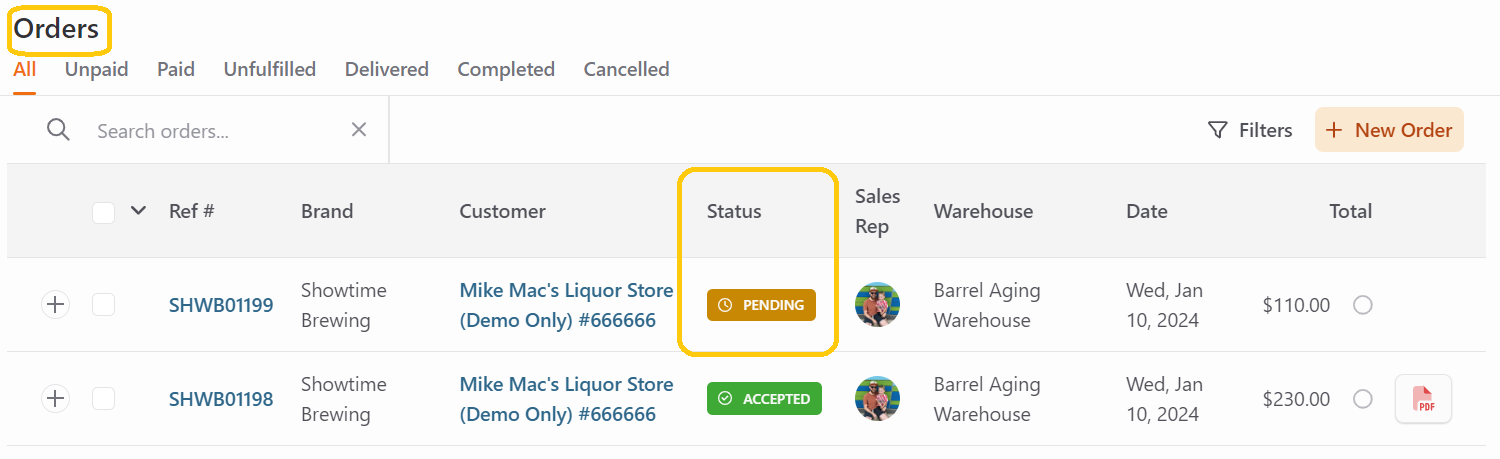
Task: Clear search with the X icon
Action: pos(359,130)
